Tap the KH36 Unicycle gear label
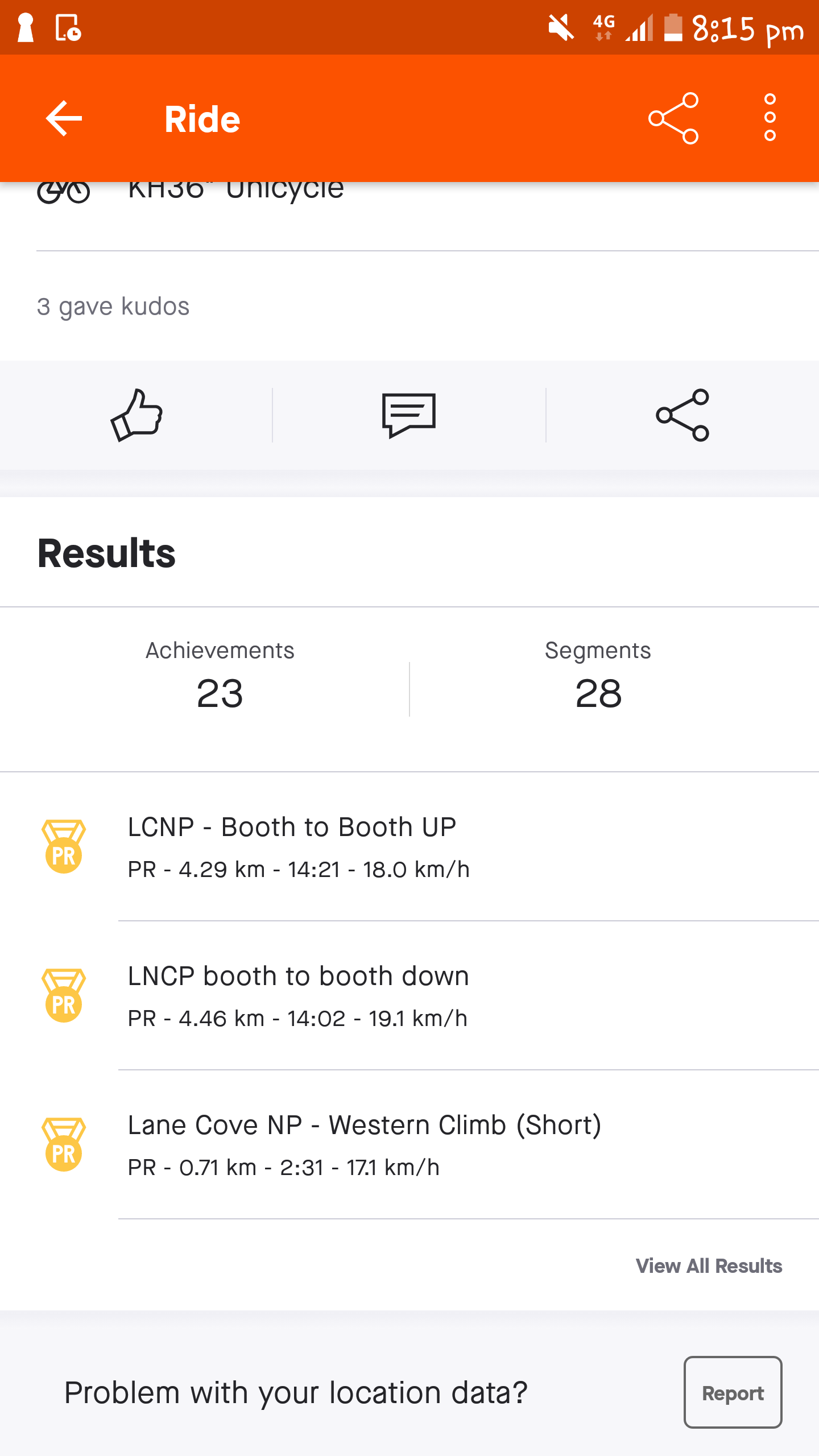The height and width of the screenshot is (1456, 819). 236,191
